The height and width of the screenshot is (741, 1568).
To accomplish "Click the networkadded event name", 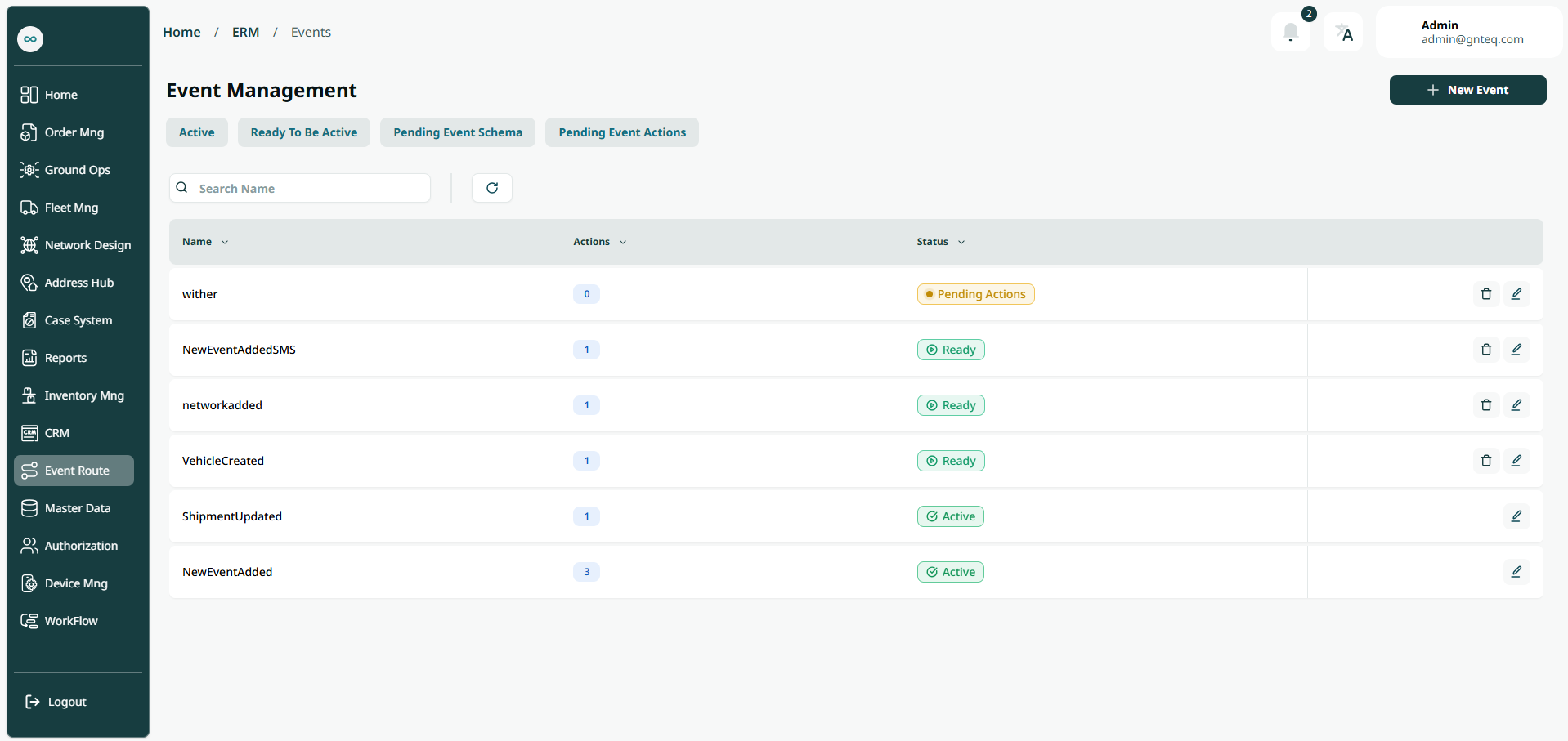I will (222, 405).
